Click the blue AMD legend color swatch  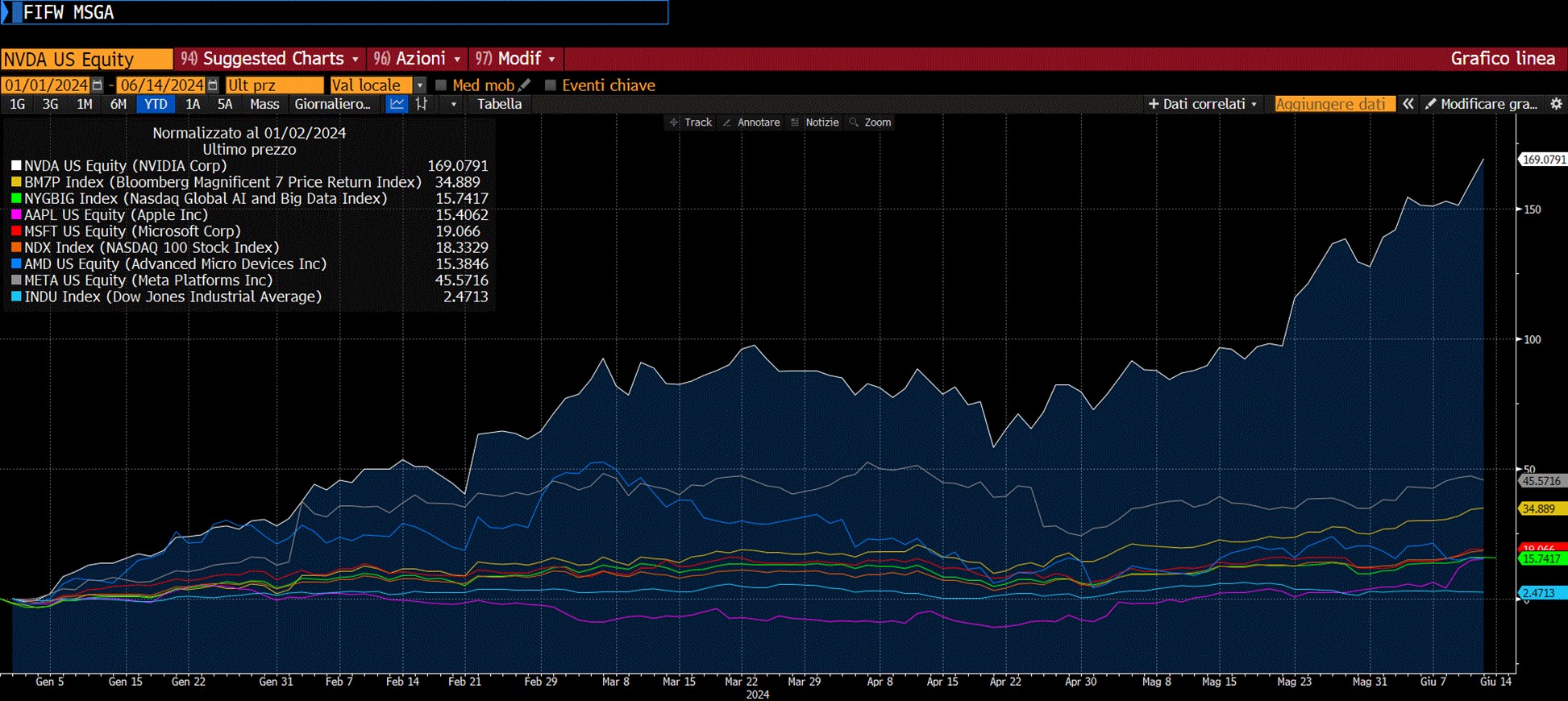[x=16, y=264]
